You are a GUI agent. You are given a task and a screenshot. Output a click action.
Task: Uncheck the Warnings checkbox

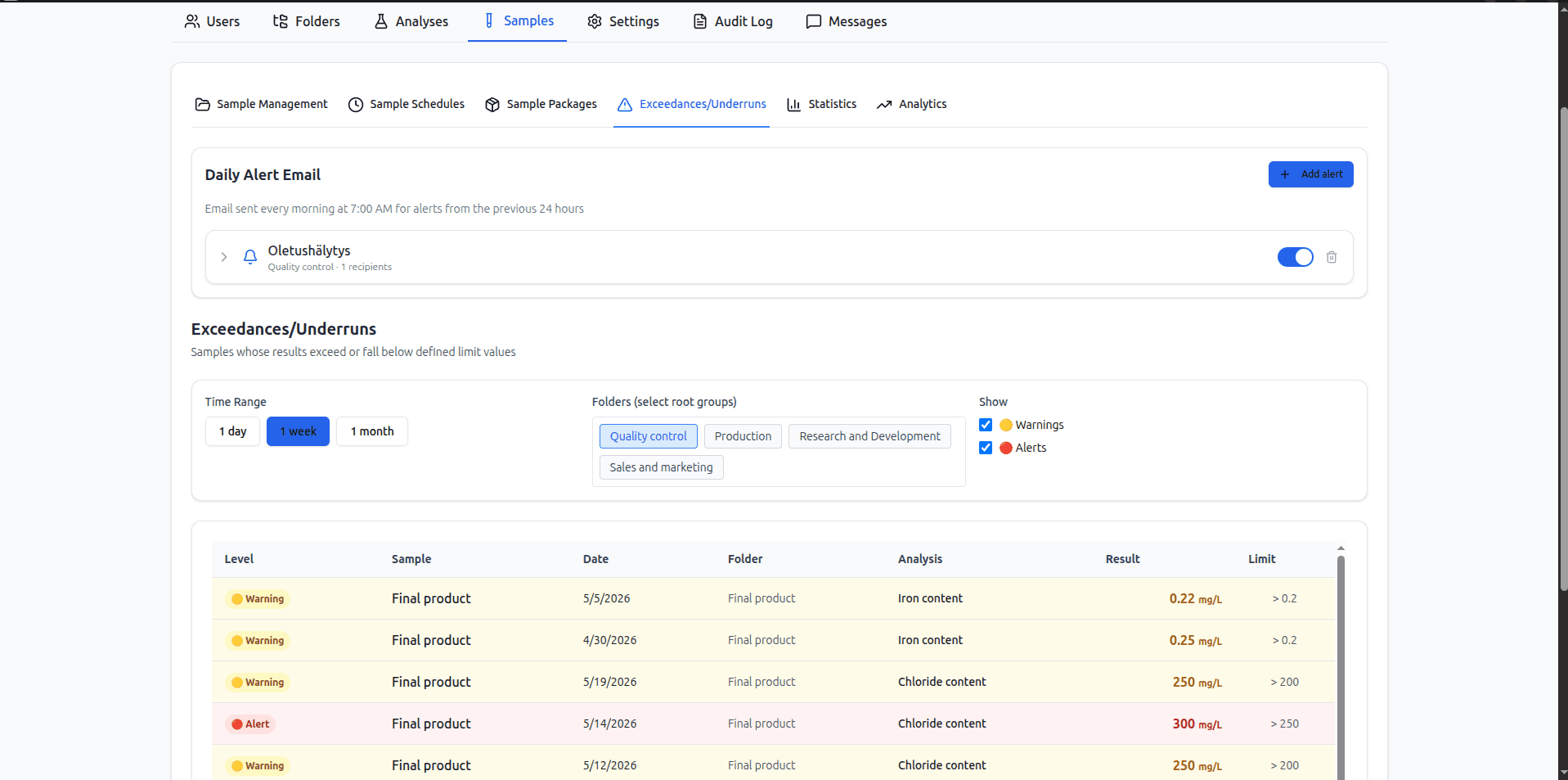pyautogui.click(x=986, y=425)
